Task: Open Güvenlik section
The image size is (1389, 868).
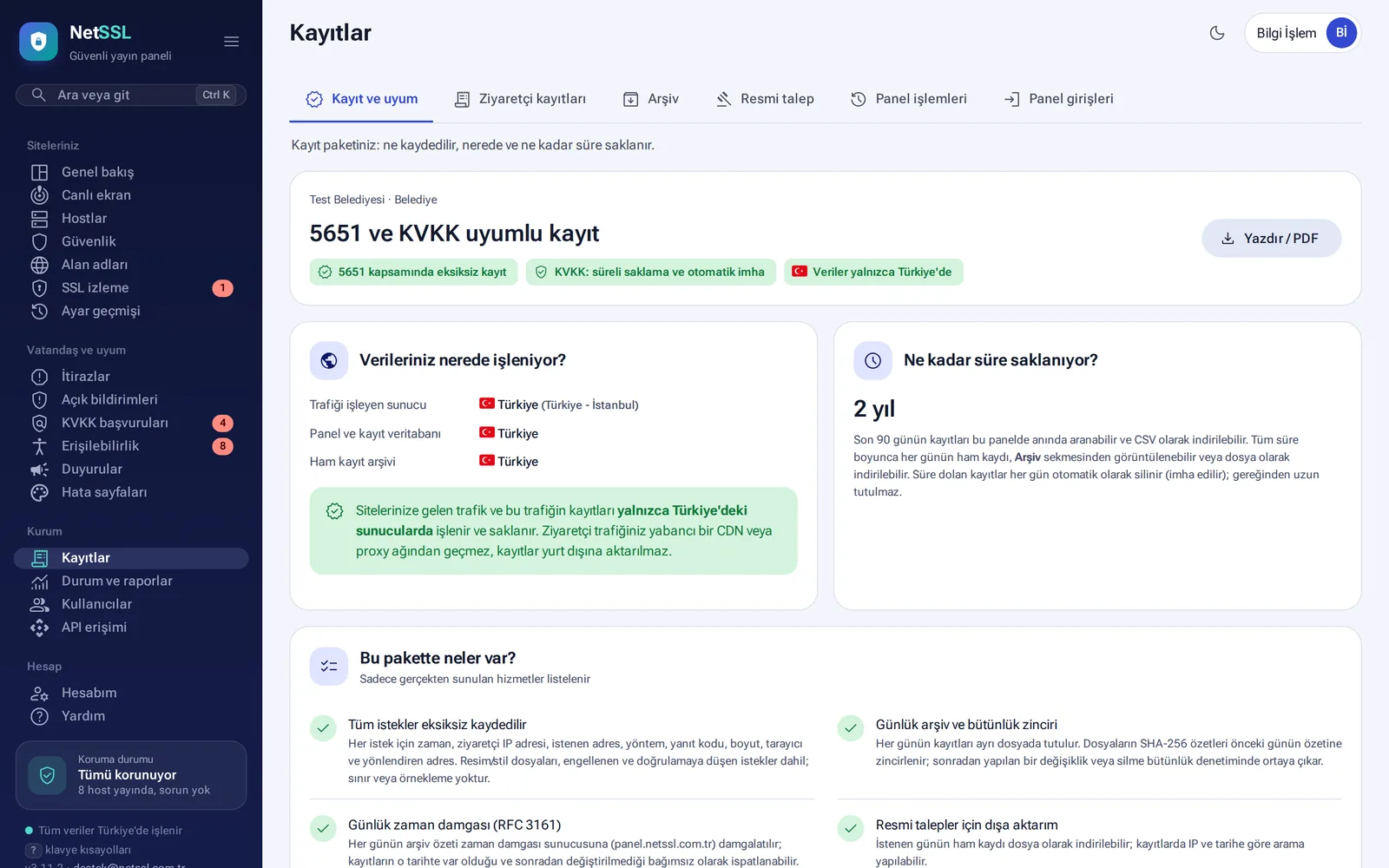Action: pos(131,241)
